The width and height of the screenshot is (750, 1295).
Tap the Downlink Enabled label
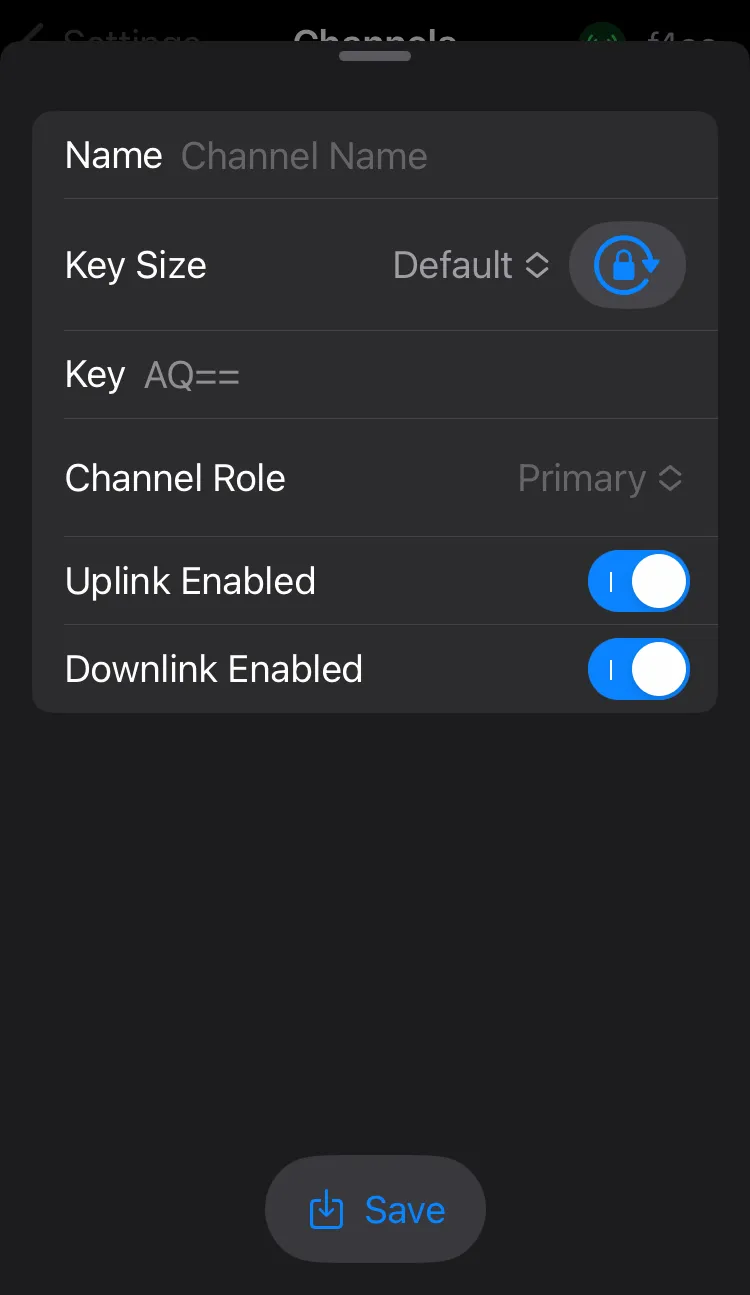213,669
